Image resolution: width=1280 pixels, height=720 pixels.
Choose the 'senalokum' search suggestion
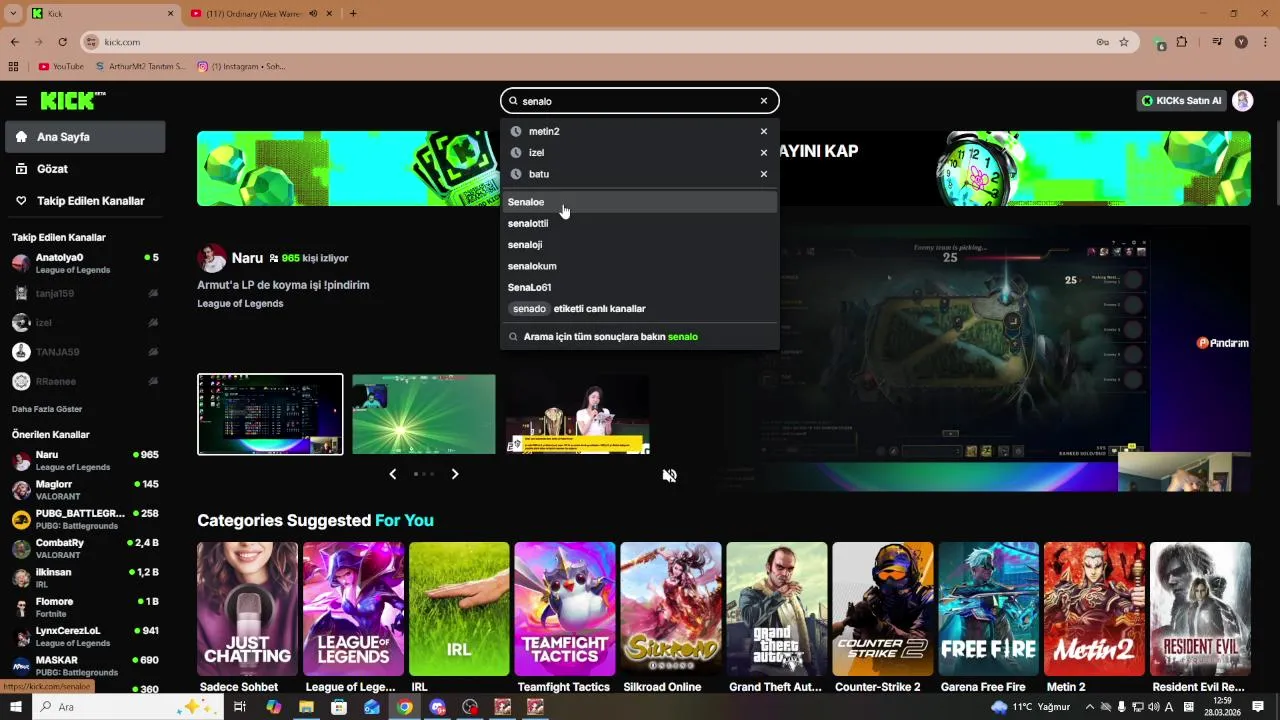[640, 266]
